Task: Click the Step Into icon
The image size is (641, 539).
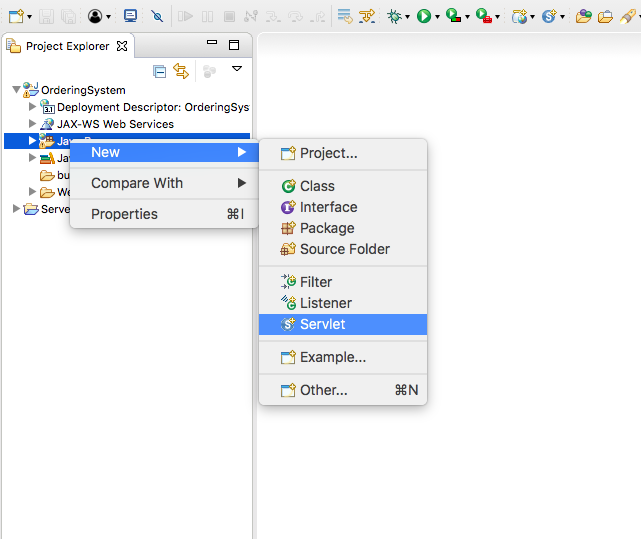Action: (x=273, y=16)
